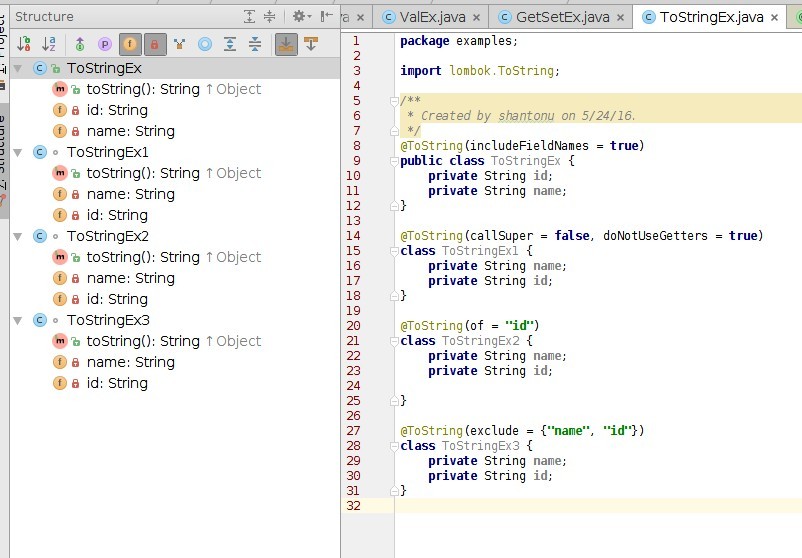Fold the ToStringEx2 class at line 21
Viewport: 802px width, 558px height.
coord(394,342)
